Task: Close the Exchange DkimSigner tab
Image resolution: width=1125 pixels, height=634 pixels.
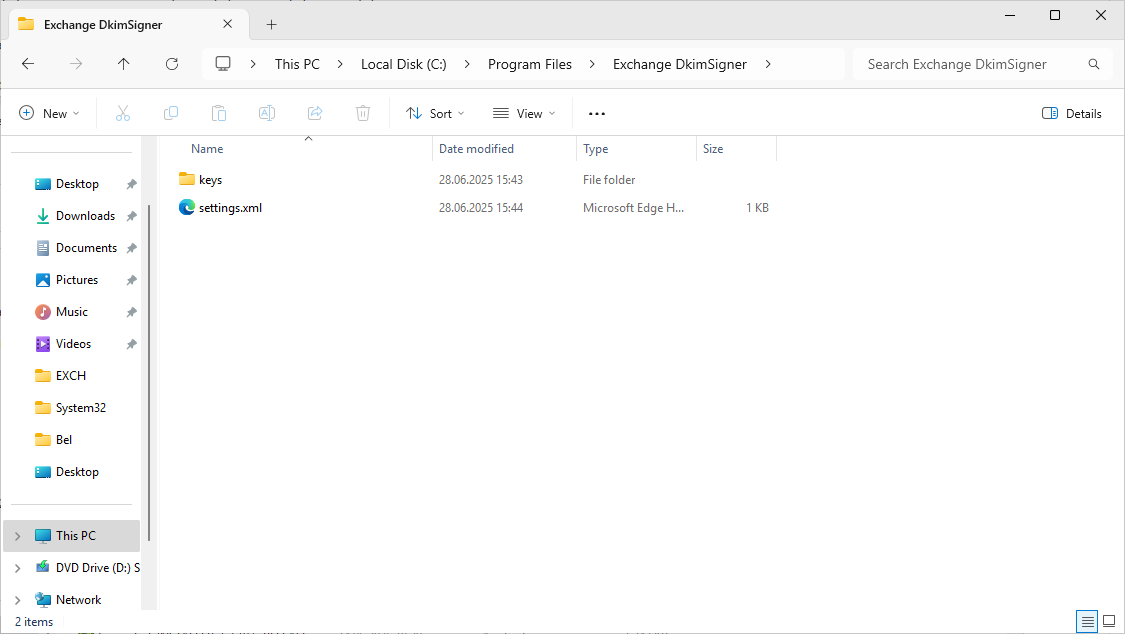Action: coord(227,24)
